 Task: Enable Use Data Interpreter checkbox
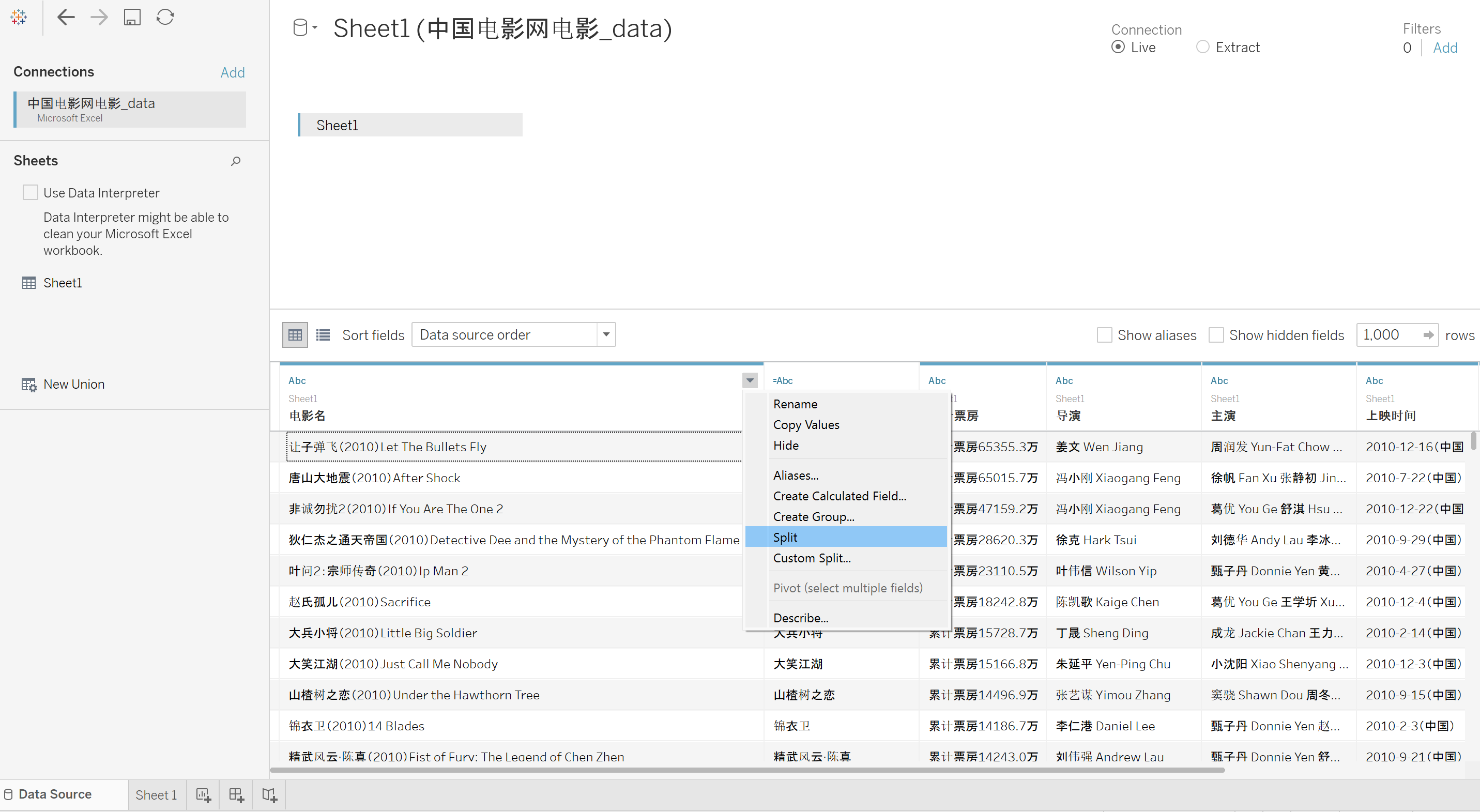point(30,192)
